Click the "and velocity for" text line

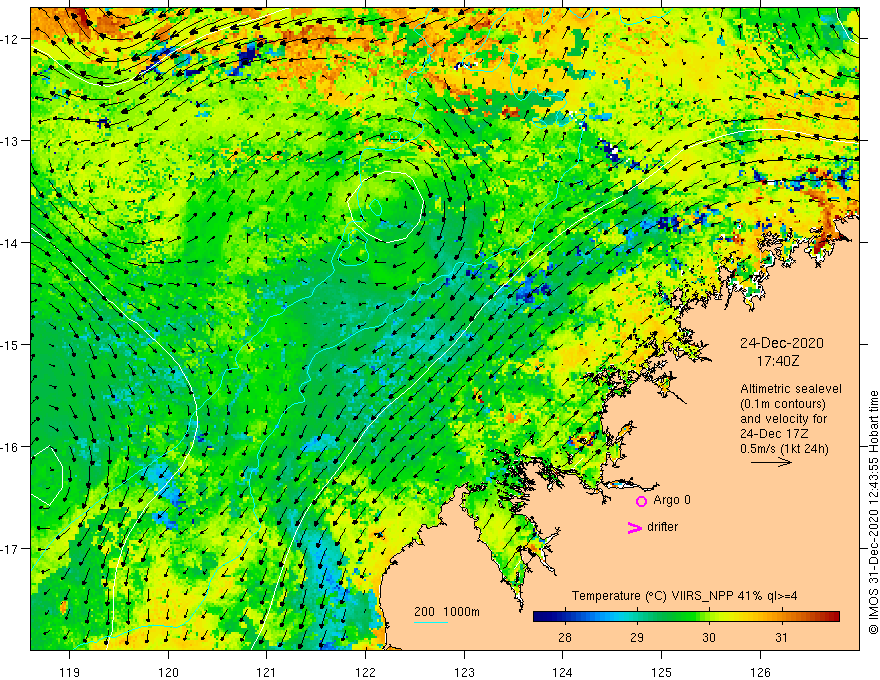pos(783,419)
